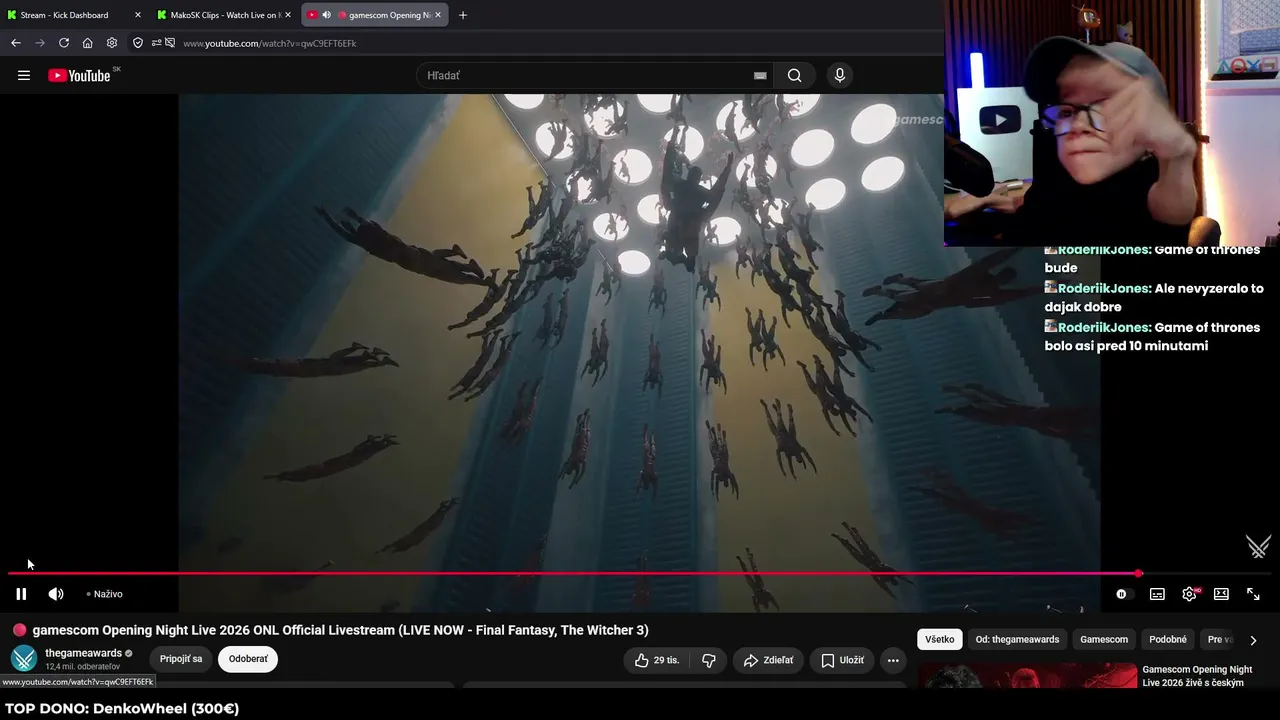Click the 12,4 mil. odberateľov subscriber count
Screen dimensions: 1280x720
(82, 667)
